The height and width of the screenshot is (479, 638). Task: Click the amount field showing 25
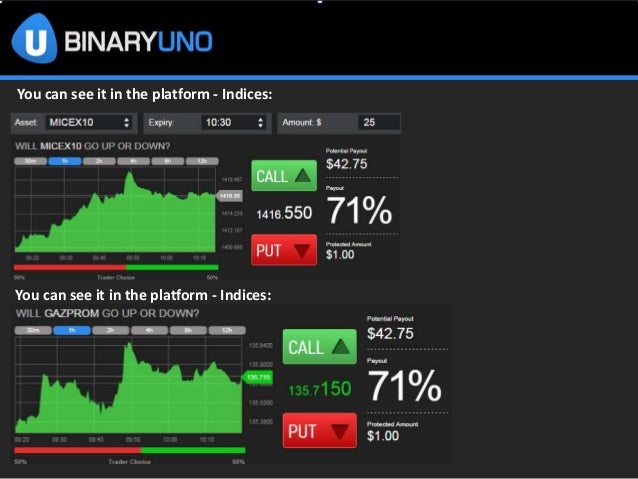[379, 122]
